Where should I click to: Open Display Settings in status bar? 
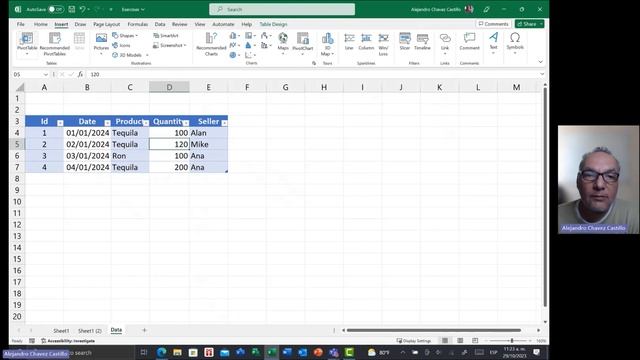[414, 341]
